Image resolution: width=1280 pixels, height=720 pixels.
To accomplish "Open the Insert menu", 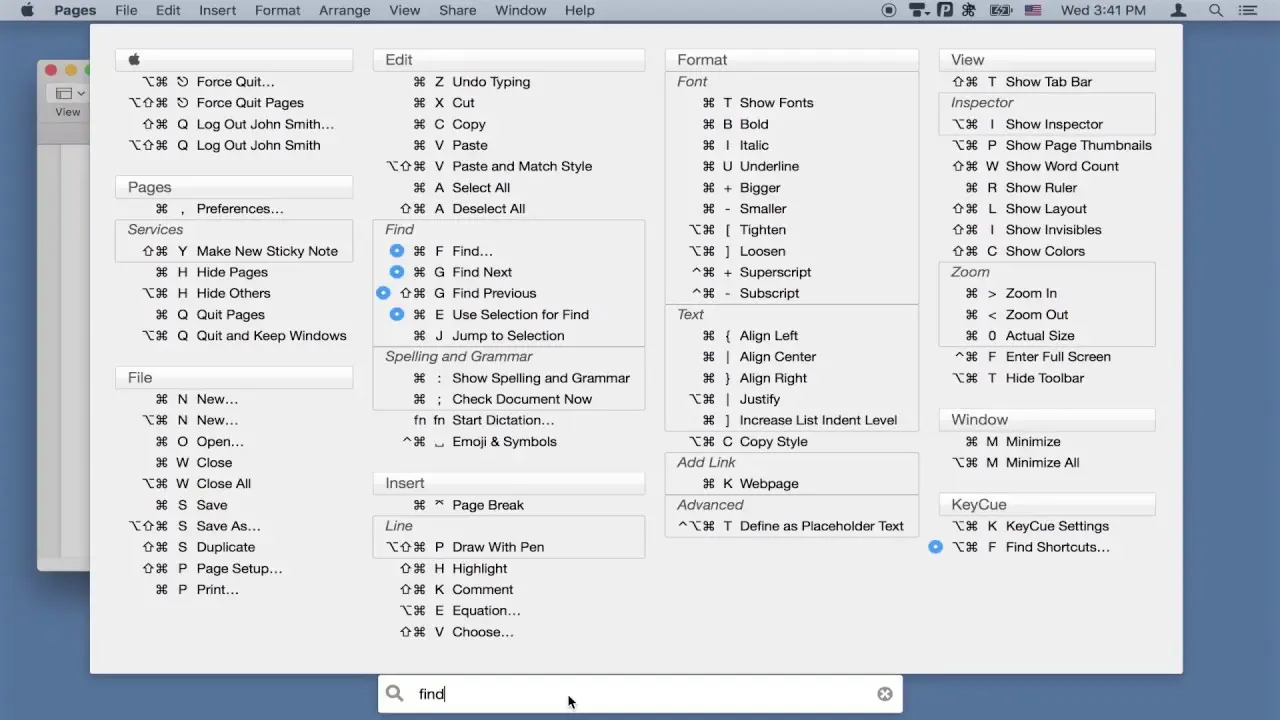I will [x=217, y=10].
